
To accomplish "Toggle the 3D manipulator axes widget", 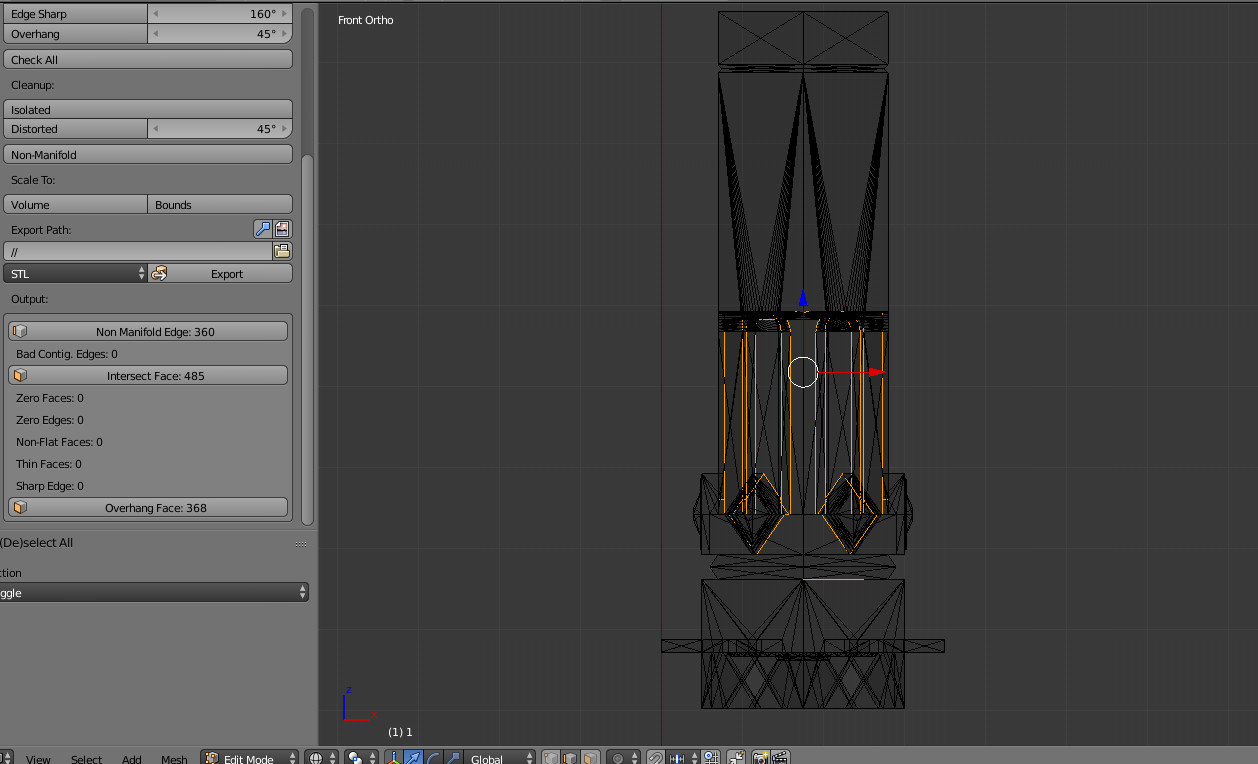I will pyautogui.click(x=394, y=759).
